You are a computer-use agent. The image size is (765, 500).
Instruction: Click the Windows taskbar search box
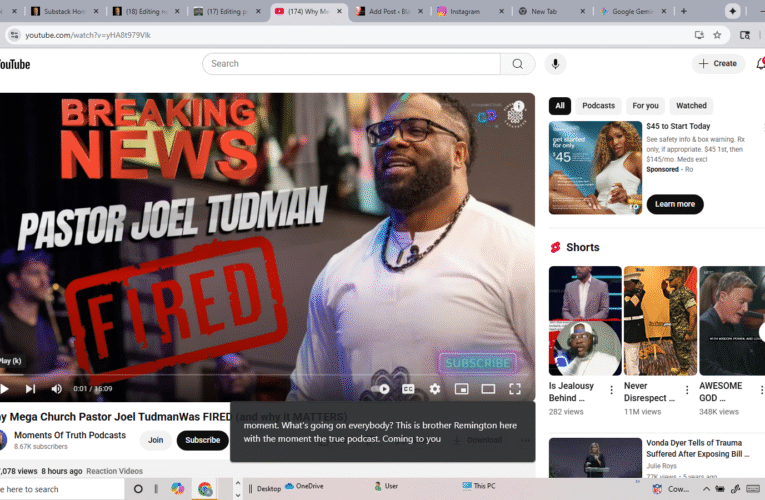61,489
